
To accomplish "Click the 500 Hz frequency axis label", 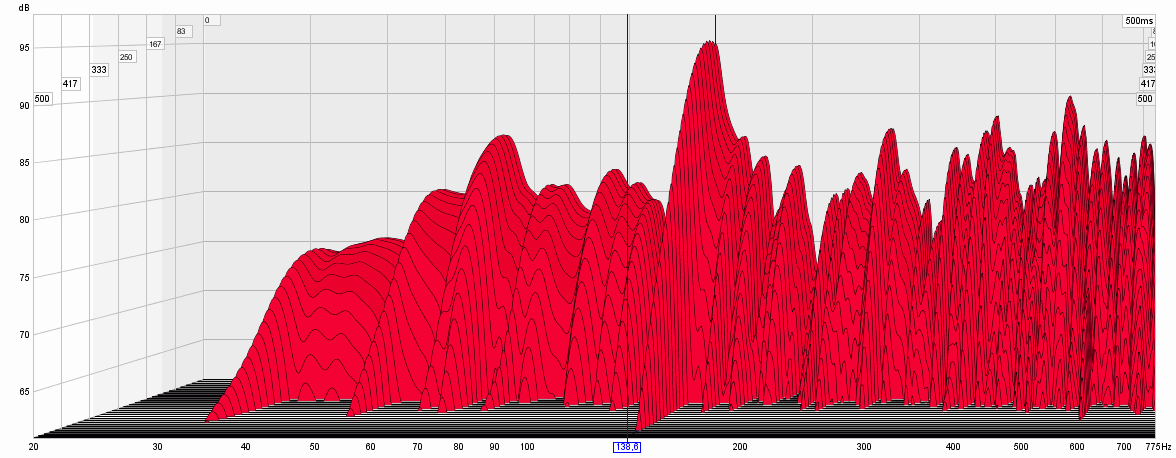I will coord(1021,447).
